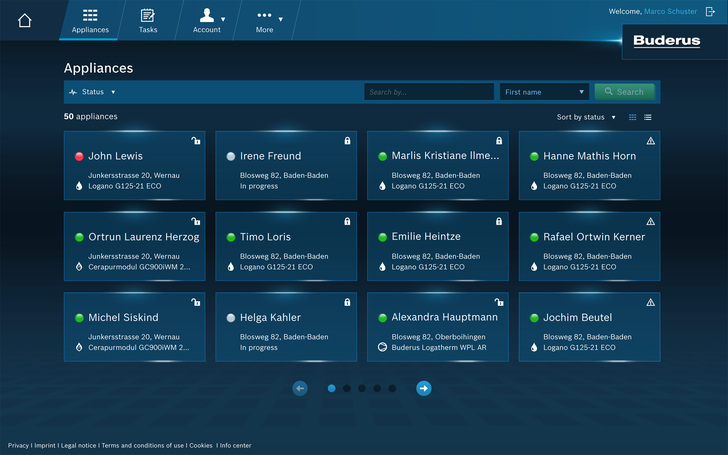Switch to grid view layout
This screenshot has width=728, height=455.
pyautogui.click(x=632, y=118)
